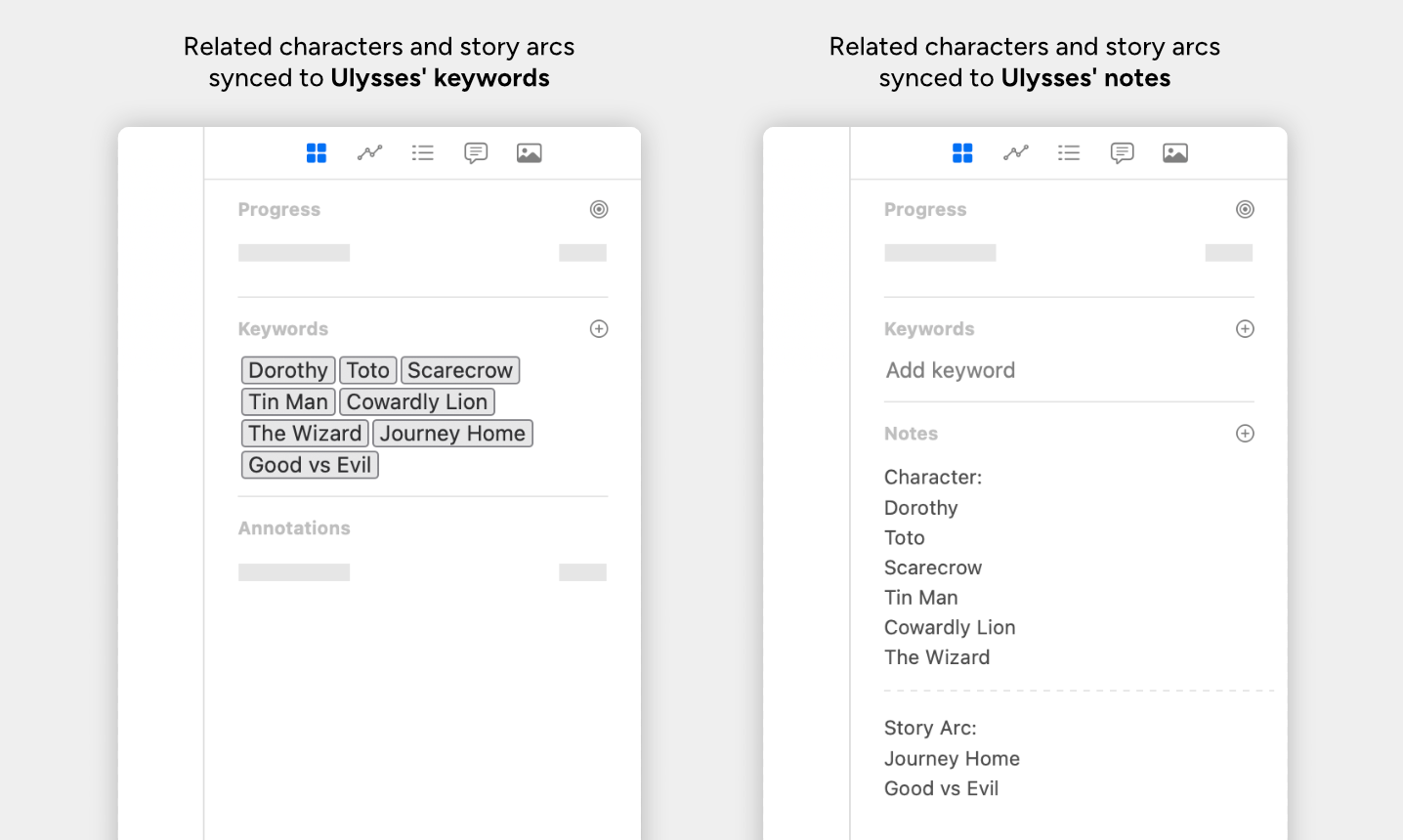The height and width of the screenshot is (840, 1403).
Task: Open statistics graph tab in keywords panel
Action: click(369, 152)
